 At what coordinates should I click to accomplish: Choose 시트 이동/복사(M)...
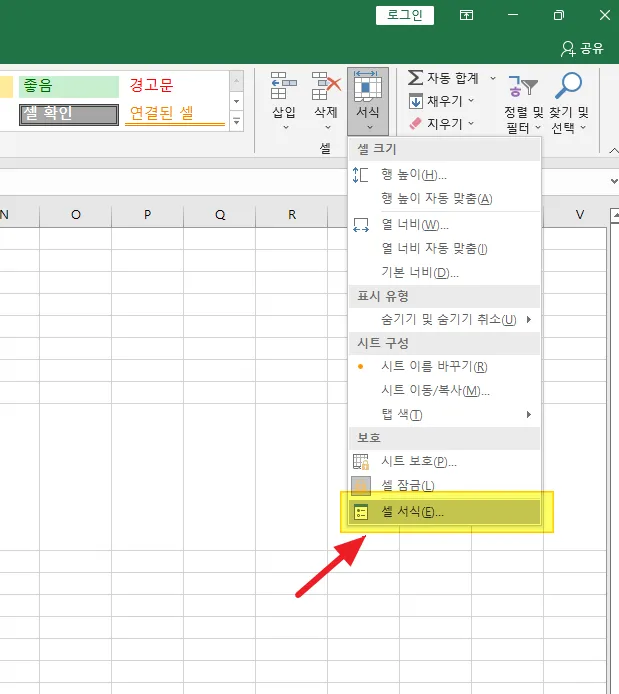point(444,390)
